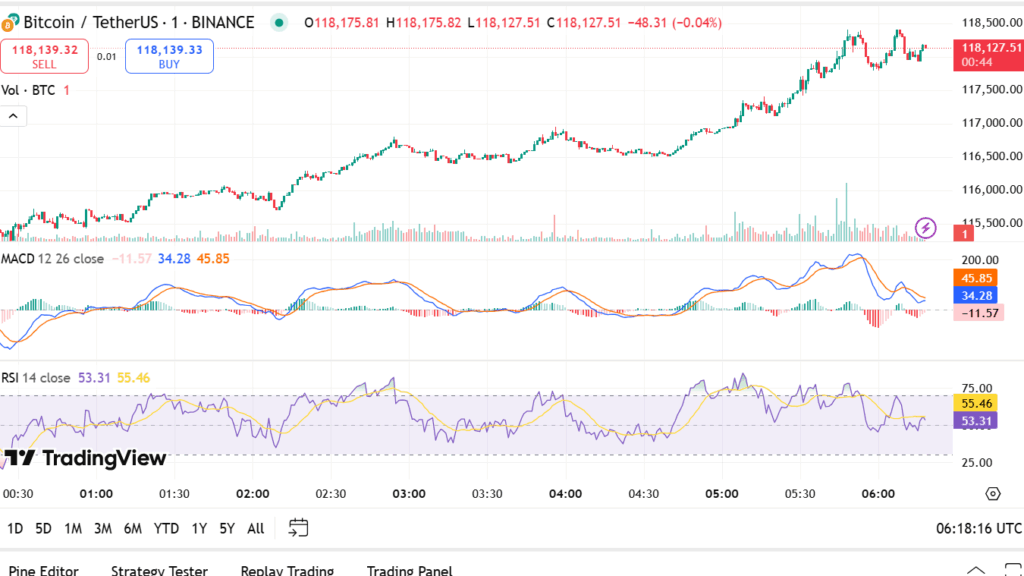Click the 04:30 time axis label
The image size is (1024, 576).
643,494
